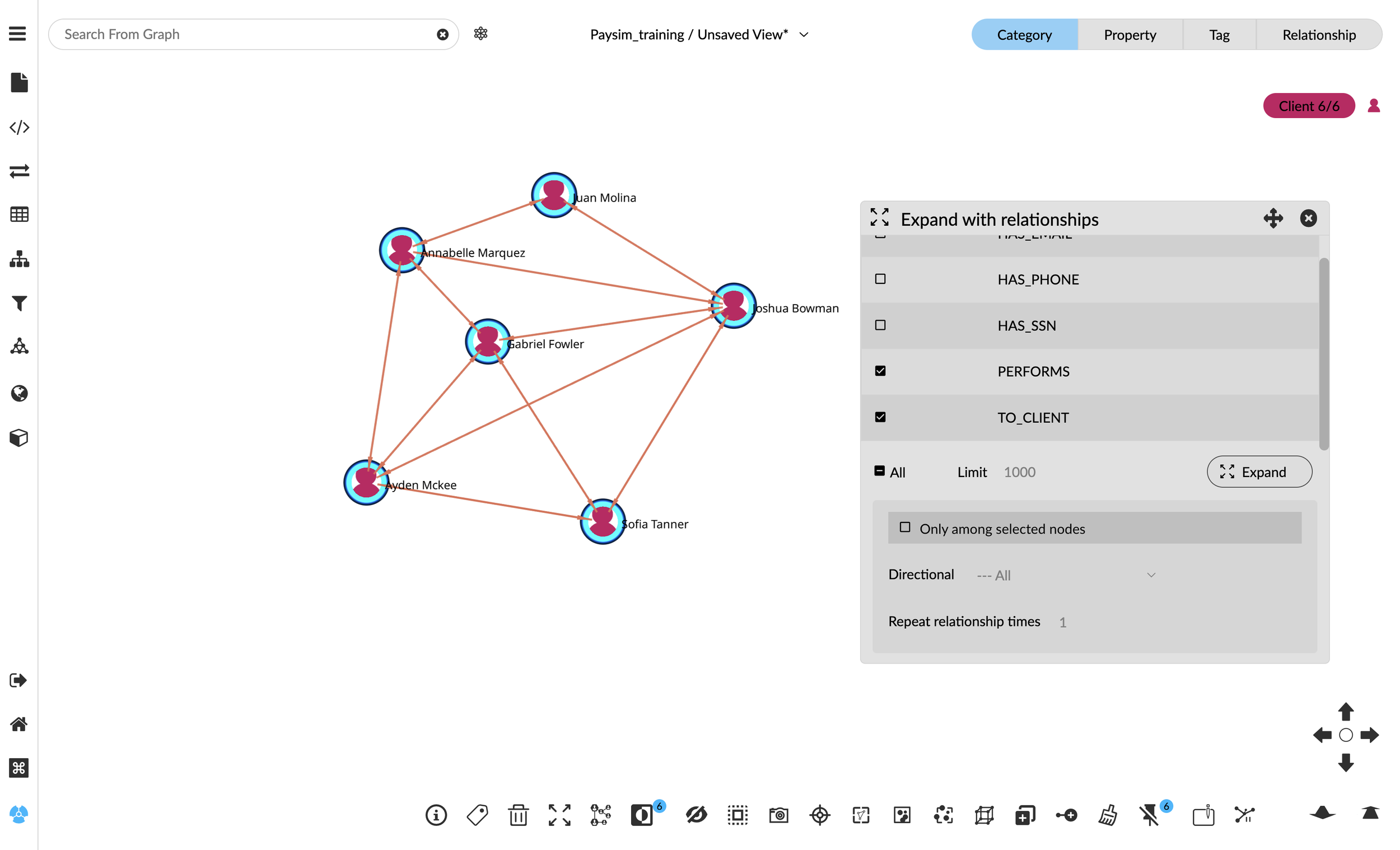The image size is (1400, 850).
Task: Click the Client 6/6 category badge
Action: coord(1309,106)
